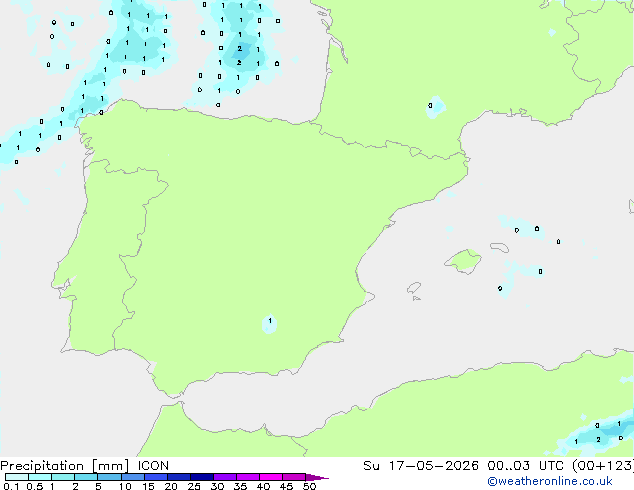Click the 'ICON' model label

(153, 466)
